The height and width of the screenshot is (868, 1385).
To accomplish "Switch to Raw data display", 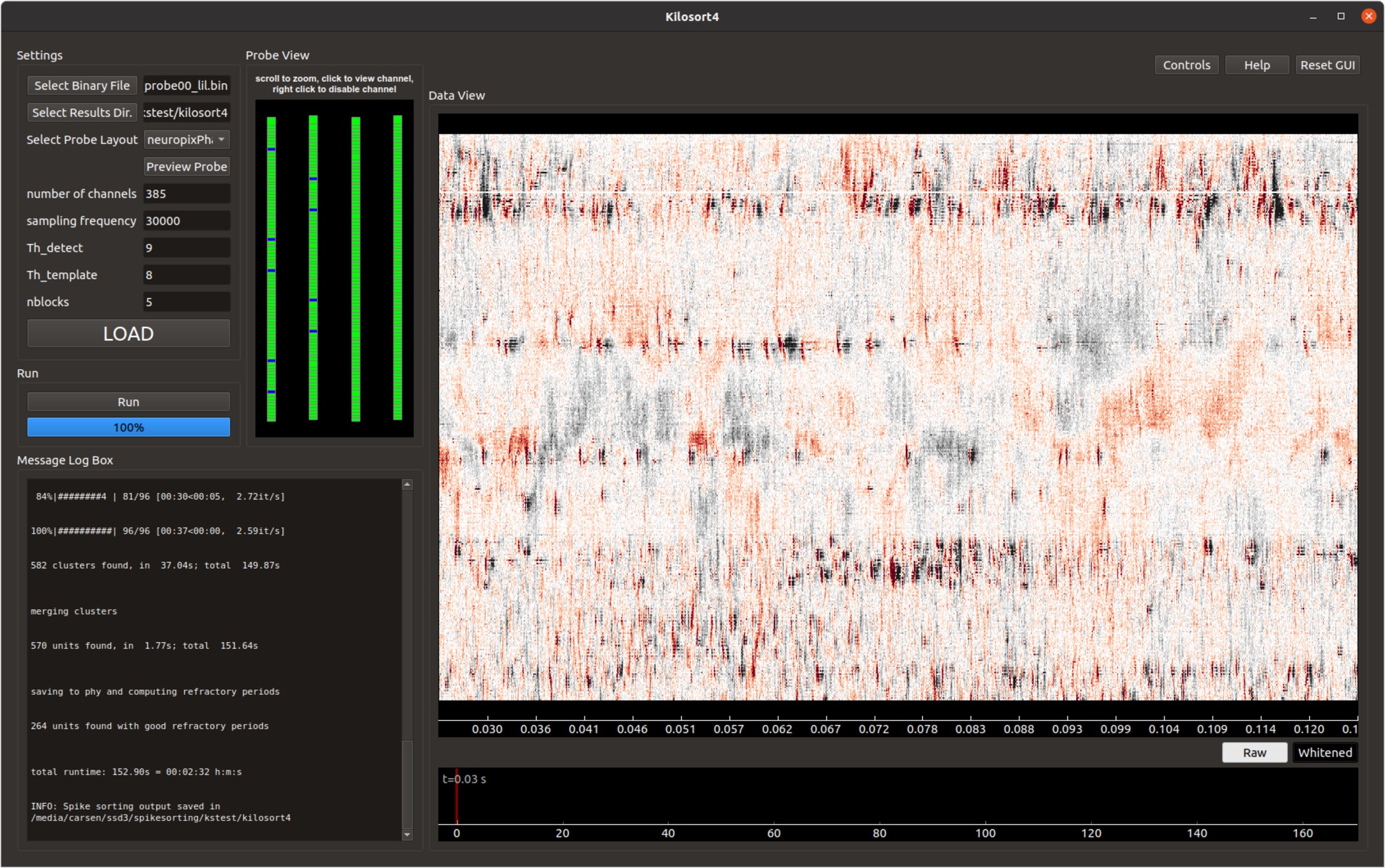I will coord(1254,752).
